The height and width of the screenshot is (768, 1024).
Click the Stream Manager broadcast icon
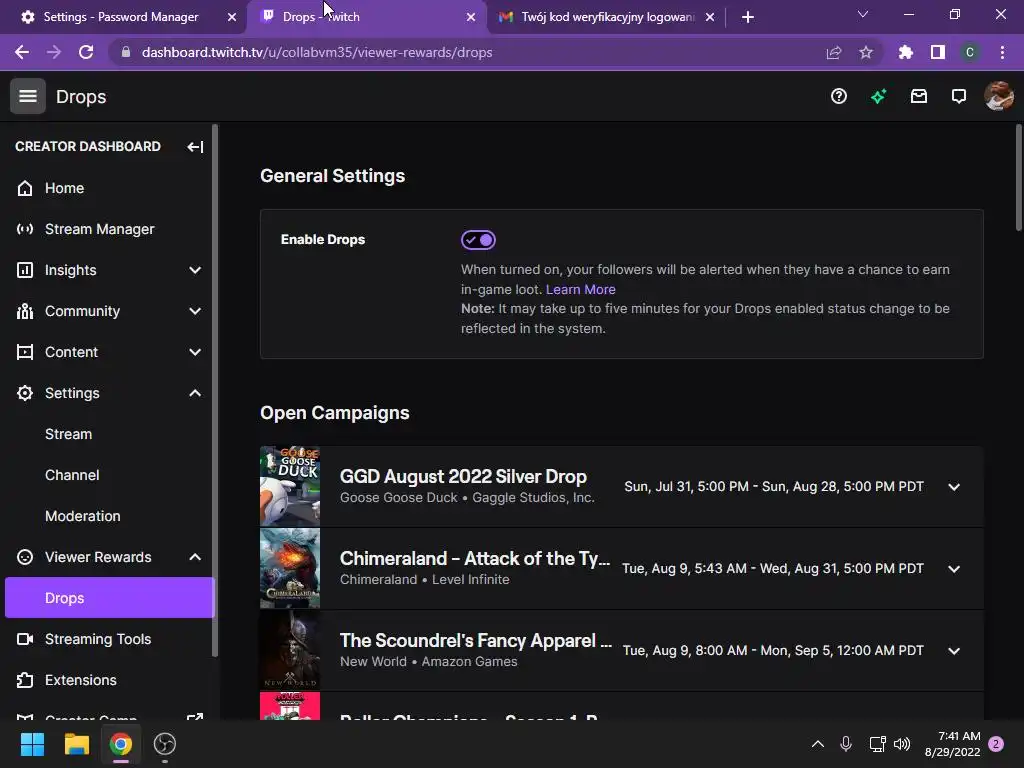(x=25, y=229)
